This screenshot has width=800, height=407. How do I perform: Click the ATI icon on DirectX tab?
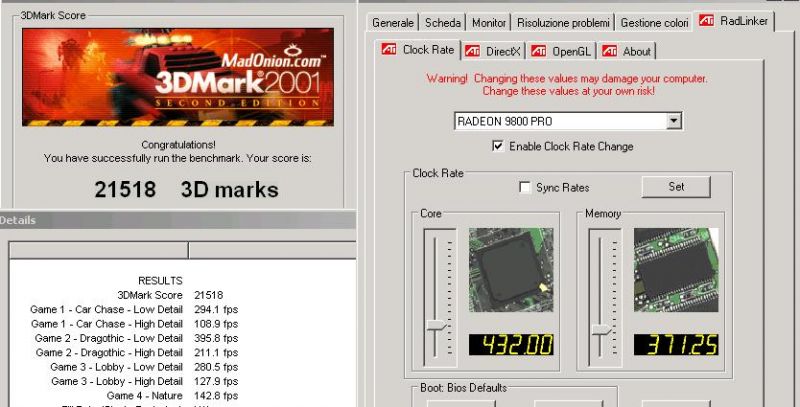[472, 51]
